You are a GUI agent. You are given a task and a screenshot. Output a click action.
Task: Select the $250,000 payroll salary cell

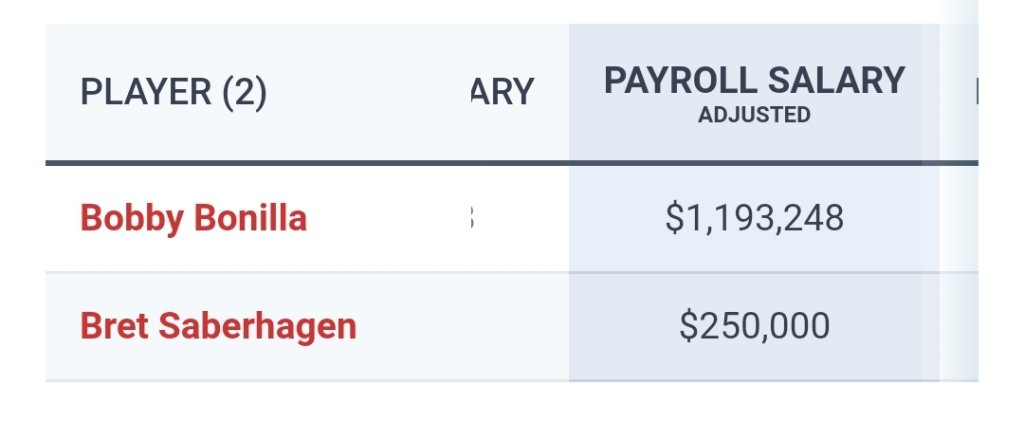pos(754,327)
